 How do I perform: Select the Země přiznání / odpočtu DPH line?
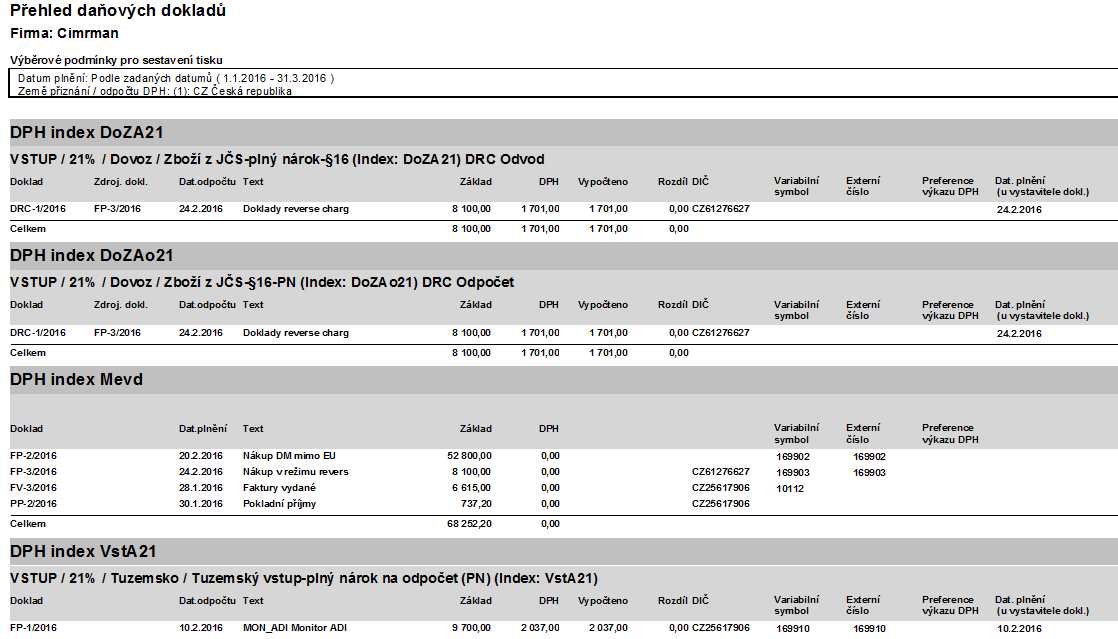coord(154,91)
